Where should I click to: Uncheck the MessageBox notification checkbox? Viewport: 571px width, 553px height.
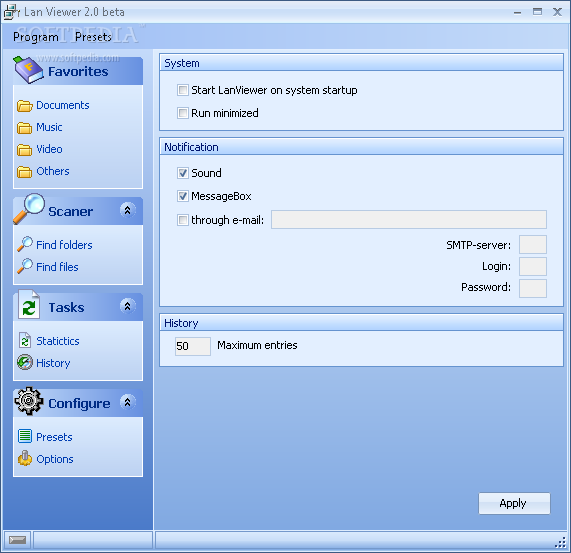182,196
